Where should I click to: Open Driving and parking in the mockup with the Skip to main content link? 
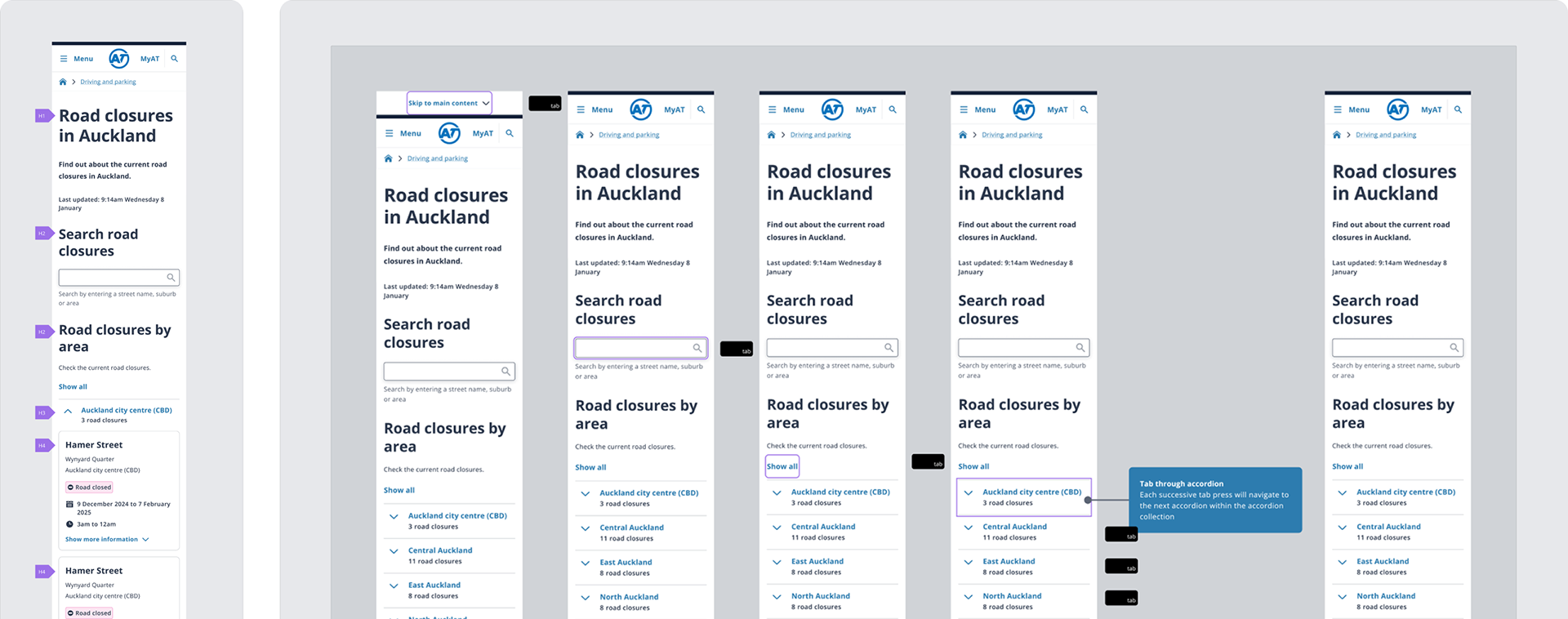(438, 158)
